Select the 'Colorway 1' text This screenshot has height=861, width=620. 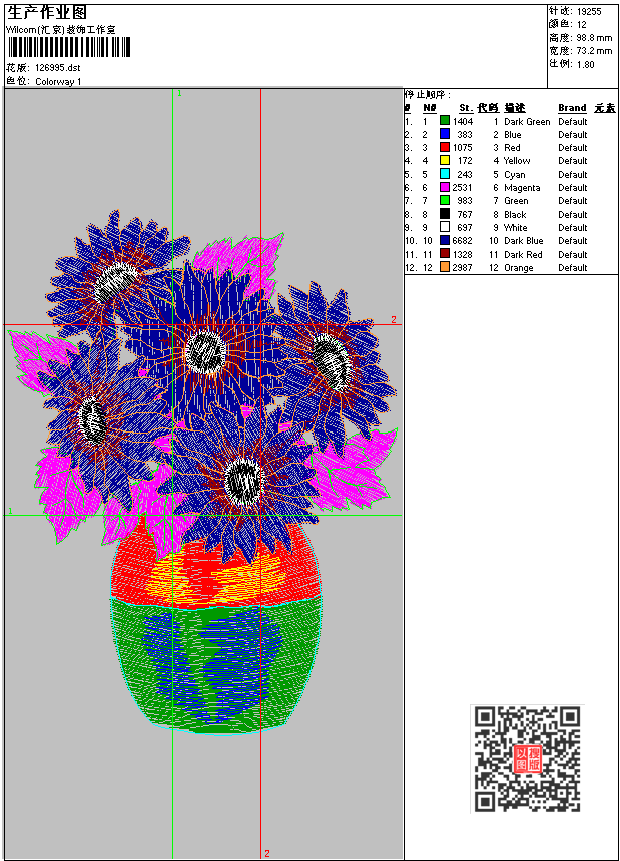point(58,82)
